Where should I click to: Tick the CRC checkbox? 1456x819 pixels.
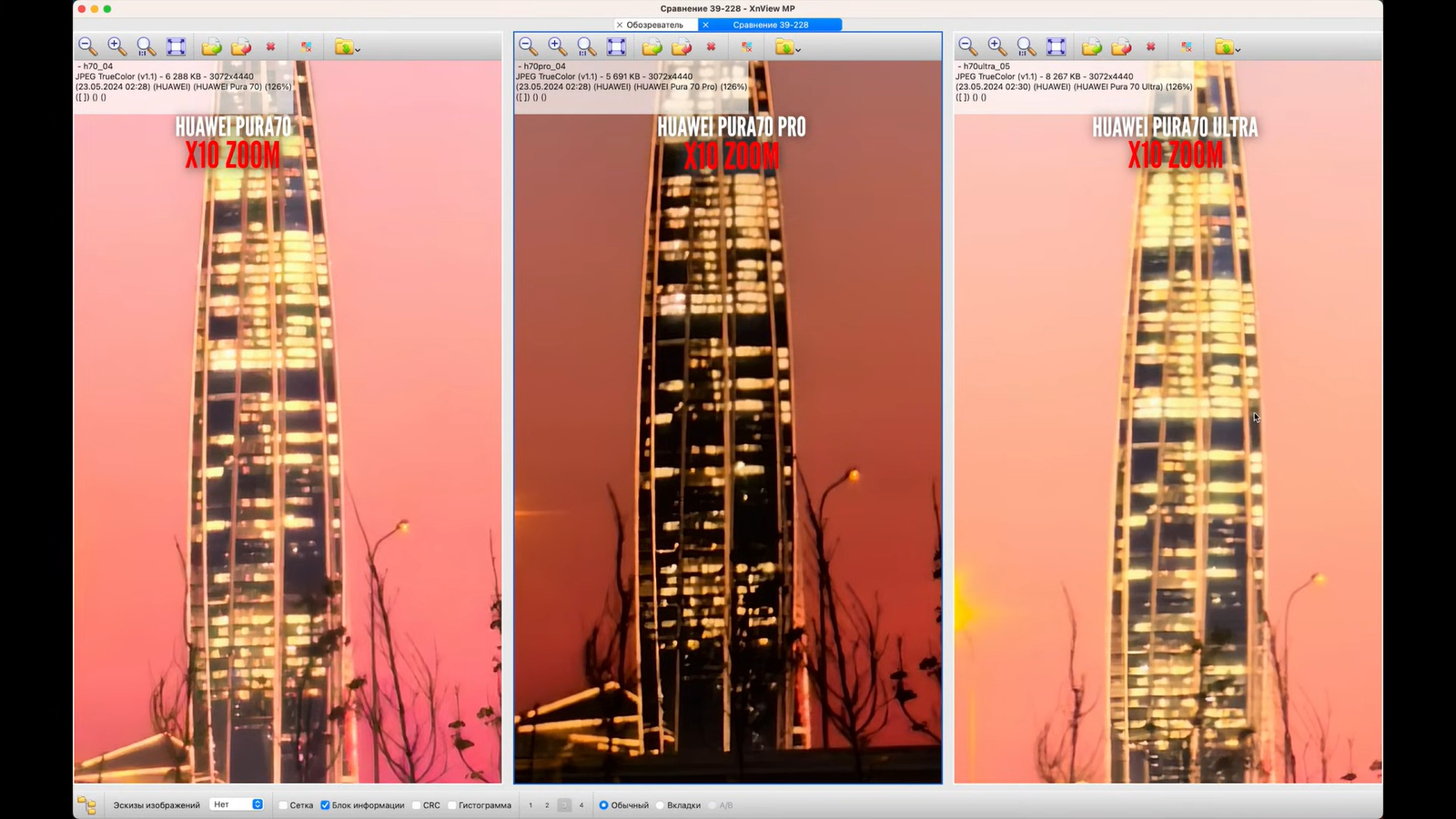(x=416, y=805)
